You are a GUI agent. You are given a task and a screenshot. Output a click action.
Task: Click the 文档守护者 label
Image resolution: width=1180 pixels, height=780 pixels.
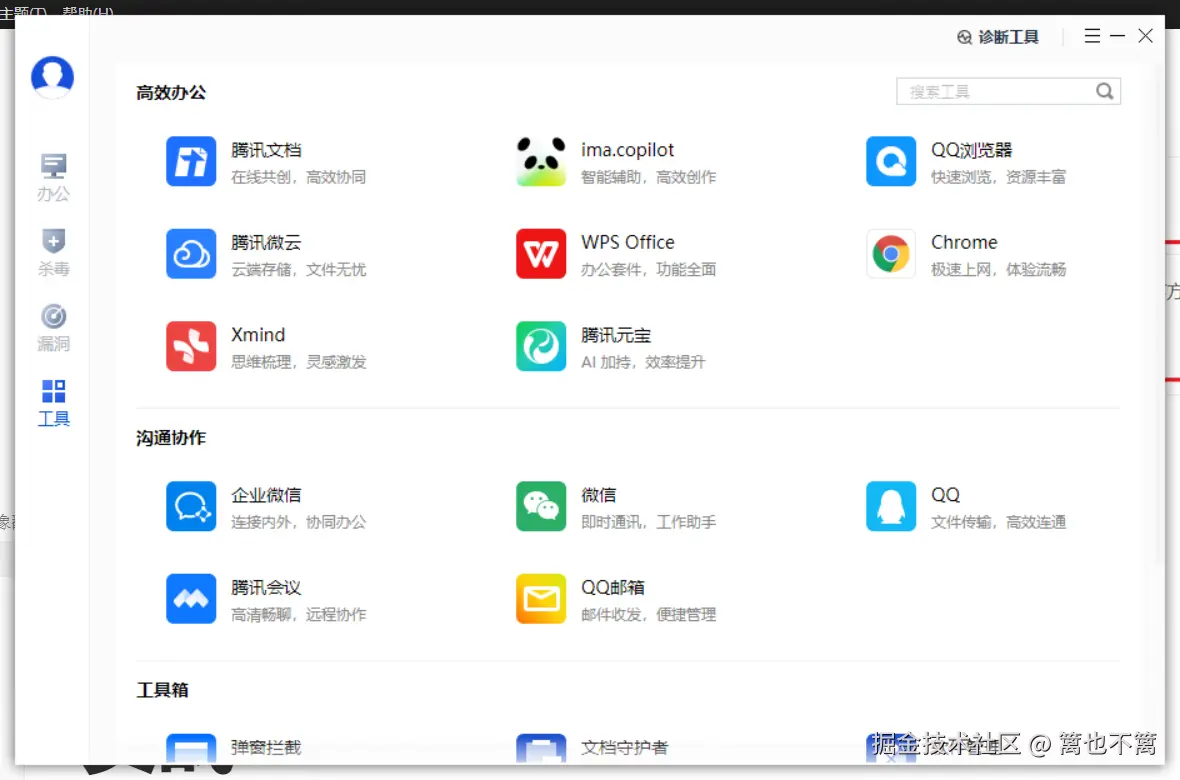tap(625, 747)
